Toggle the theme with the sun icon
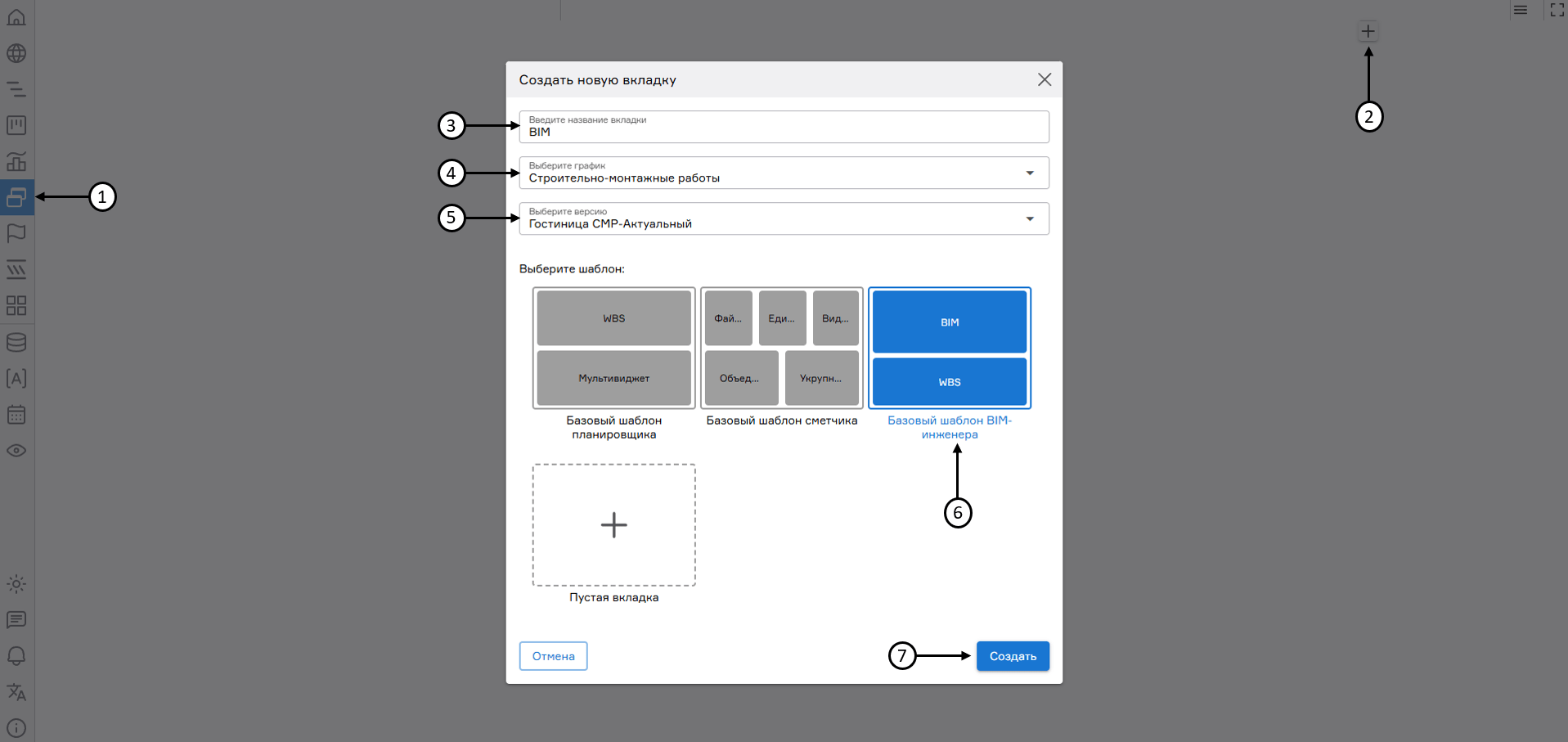The width and height of the screenshot is (1568, 742). point(16,583)
